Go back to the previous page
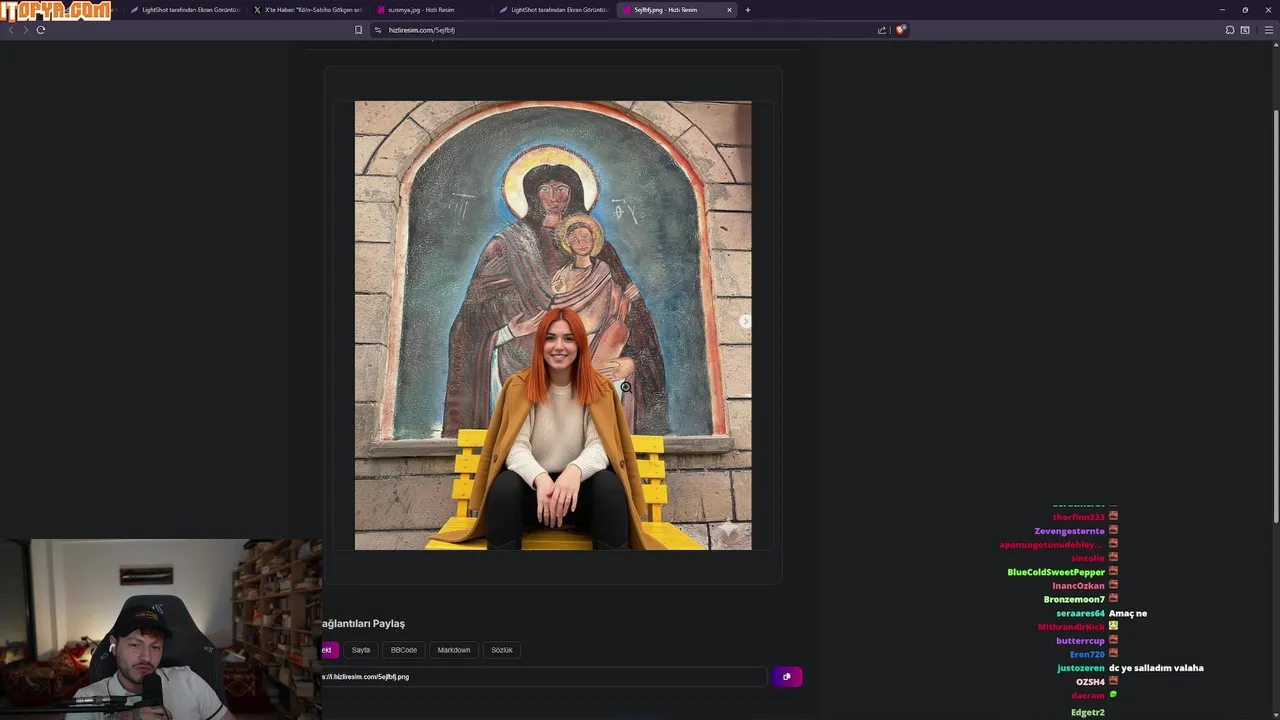 11,30
